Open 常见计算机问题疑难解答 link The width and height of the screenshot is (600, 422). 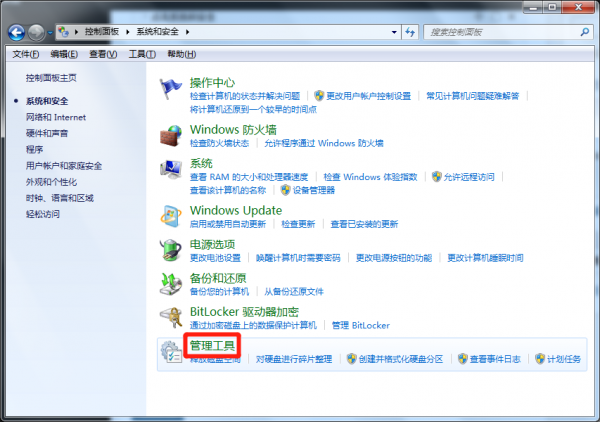tap(473, 96)
